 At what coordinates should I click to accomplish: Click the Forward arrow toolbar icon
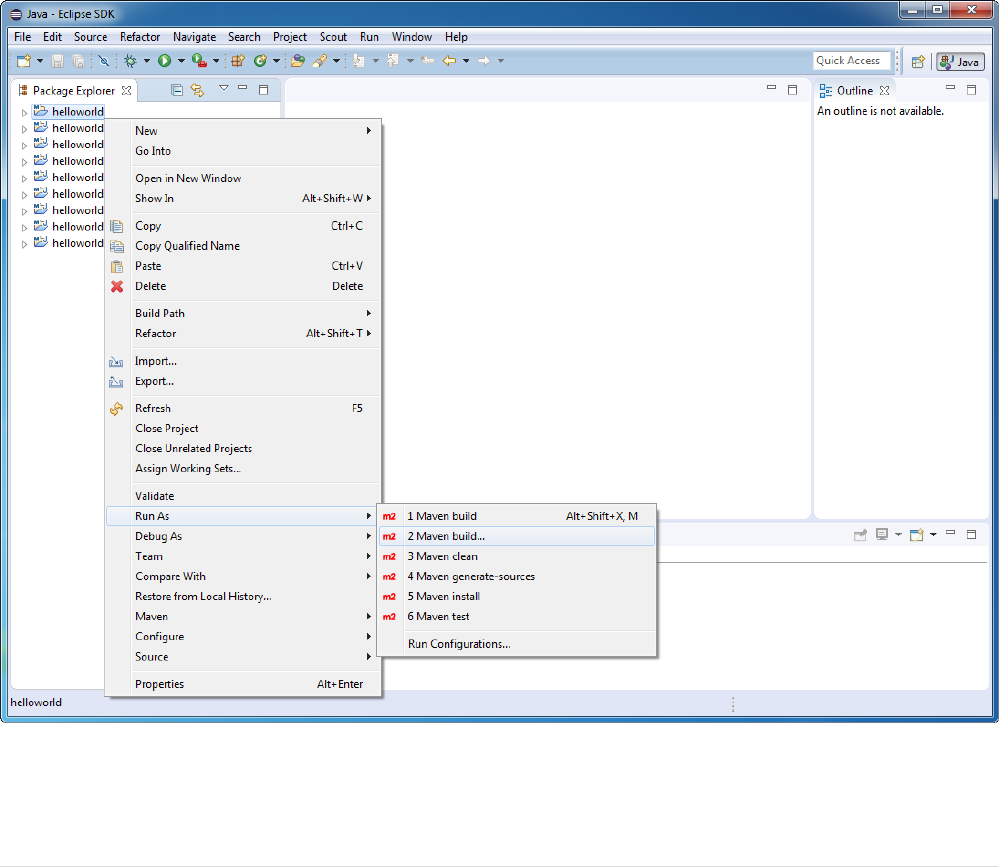484,61
